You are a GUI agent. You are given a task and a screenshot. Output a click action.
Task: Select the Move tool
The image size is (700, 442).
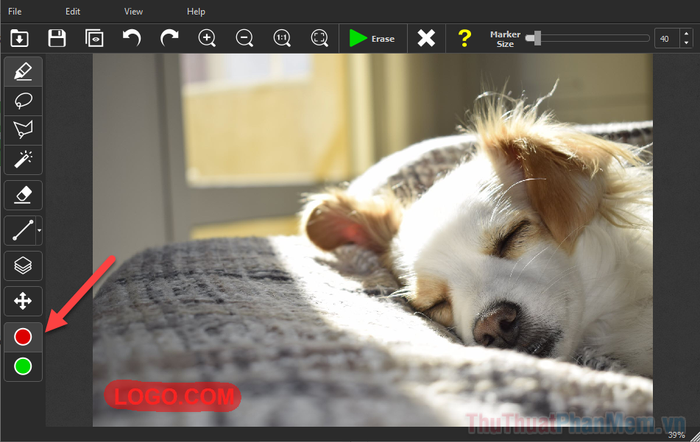(x=23, y=301)
